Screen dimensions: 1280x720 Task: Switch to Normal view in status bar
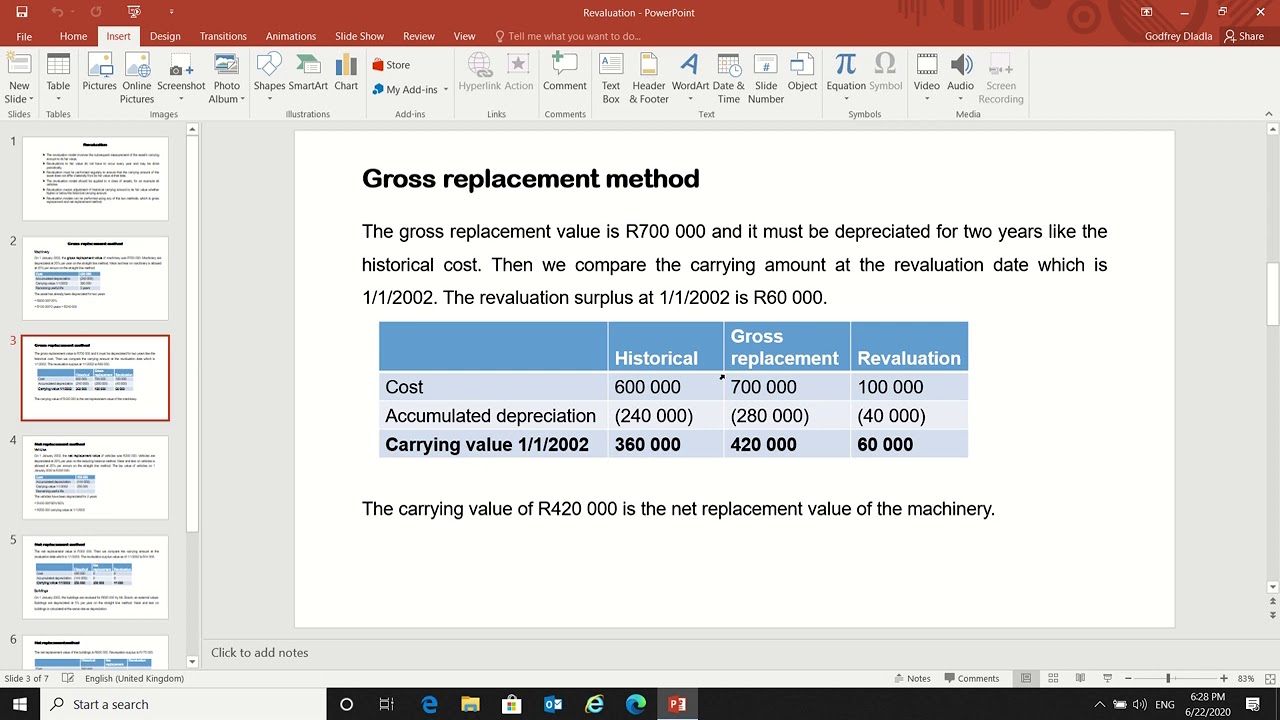(1025, 678)
